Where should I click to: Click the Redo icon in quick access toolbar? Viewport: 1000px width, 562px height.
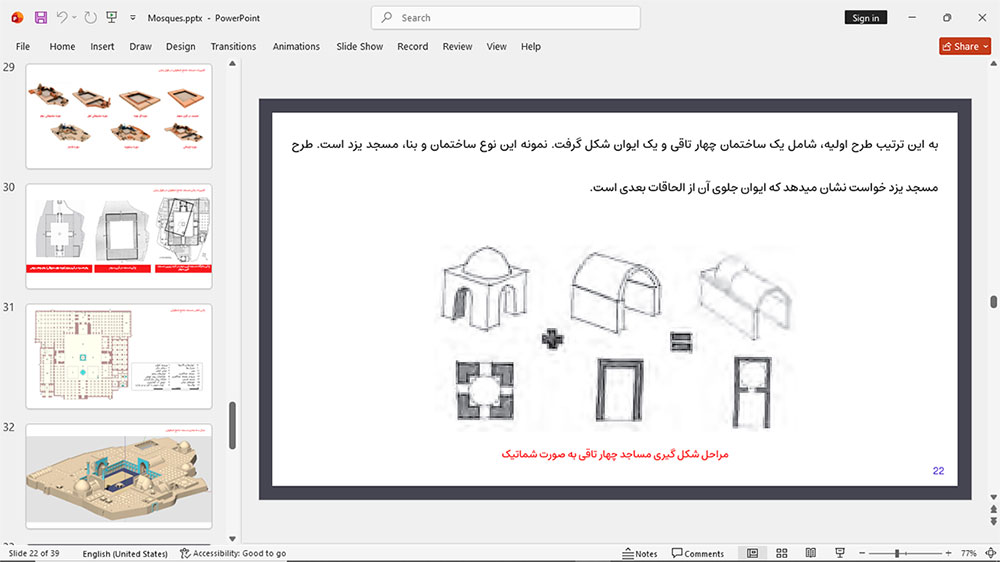click(x=91, y=18)
